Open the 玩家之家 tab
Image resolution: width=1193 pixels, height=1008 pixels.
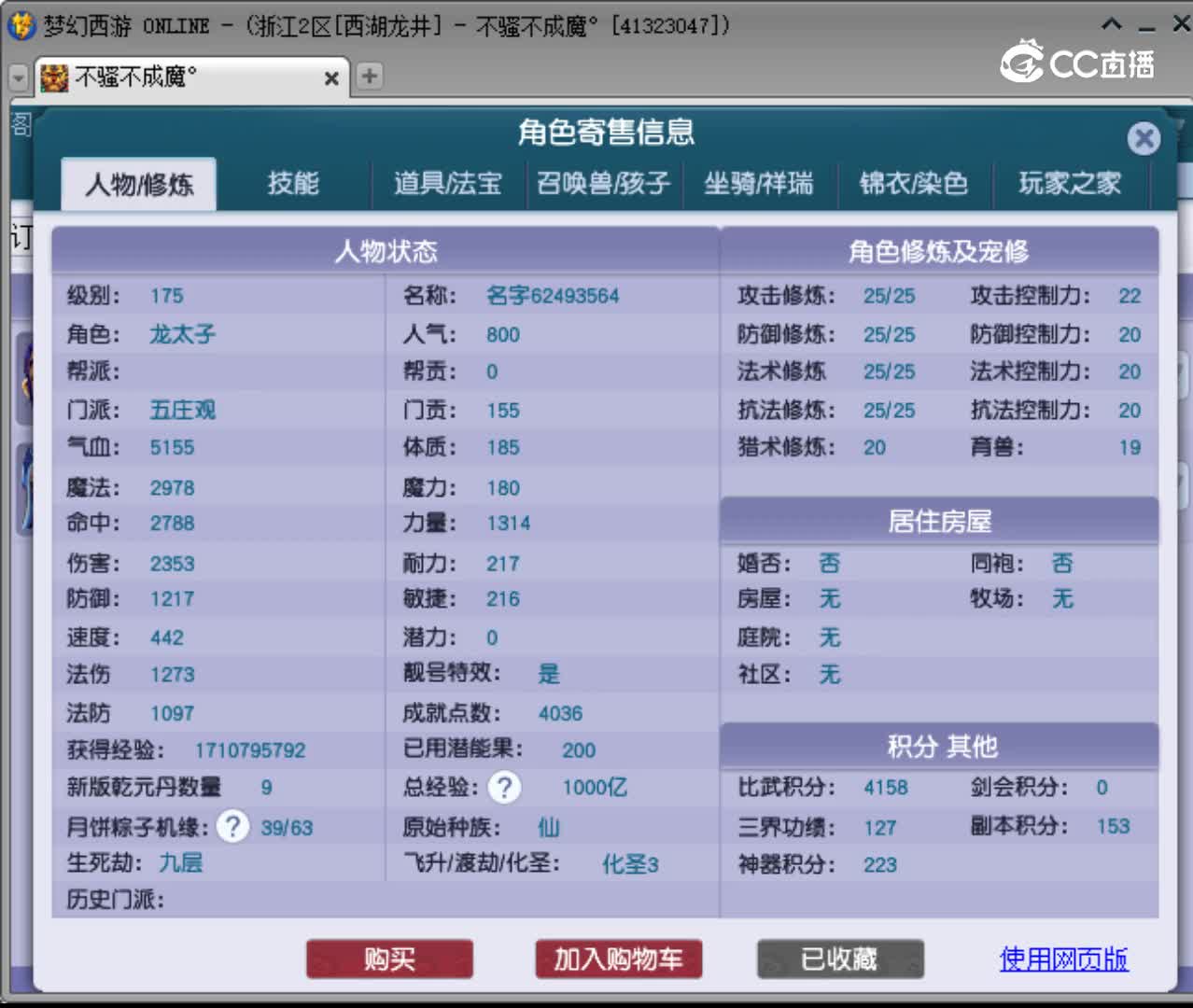(x=1070, y=183)
